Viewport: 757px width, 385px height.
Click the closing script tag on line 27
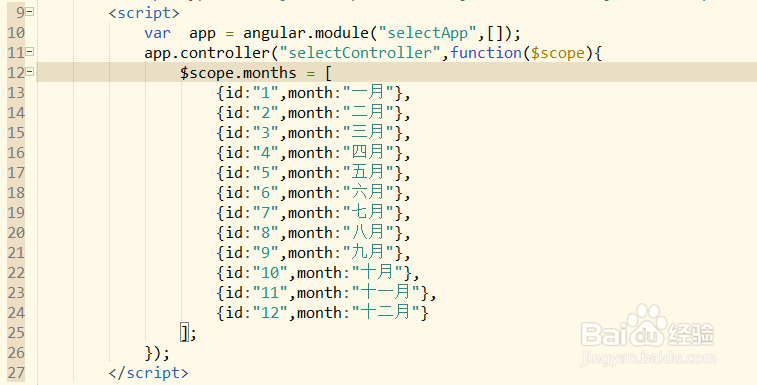click(x=148, y=373)
